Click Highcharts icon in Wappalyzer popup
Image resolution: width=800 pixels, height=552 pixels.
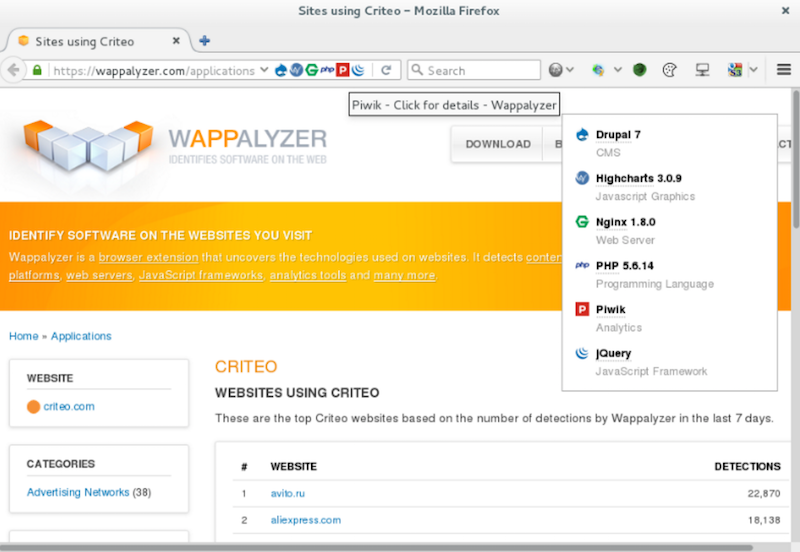582,178
